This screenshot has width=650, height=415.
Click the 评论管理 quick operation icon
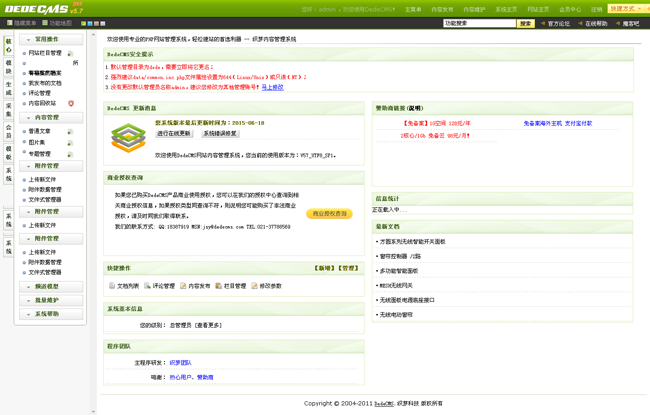pos(147,286)
